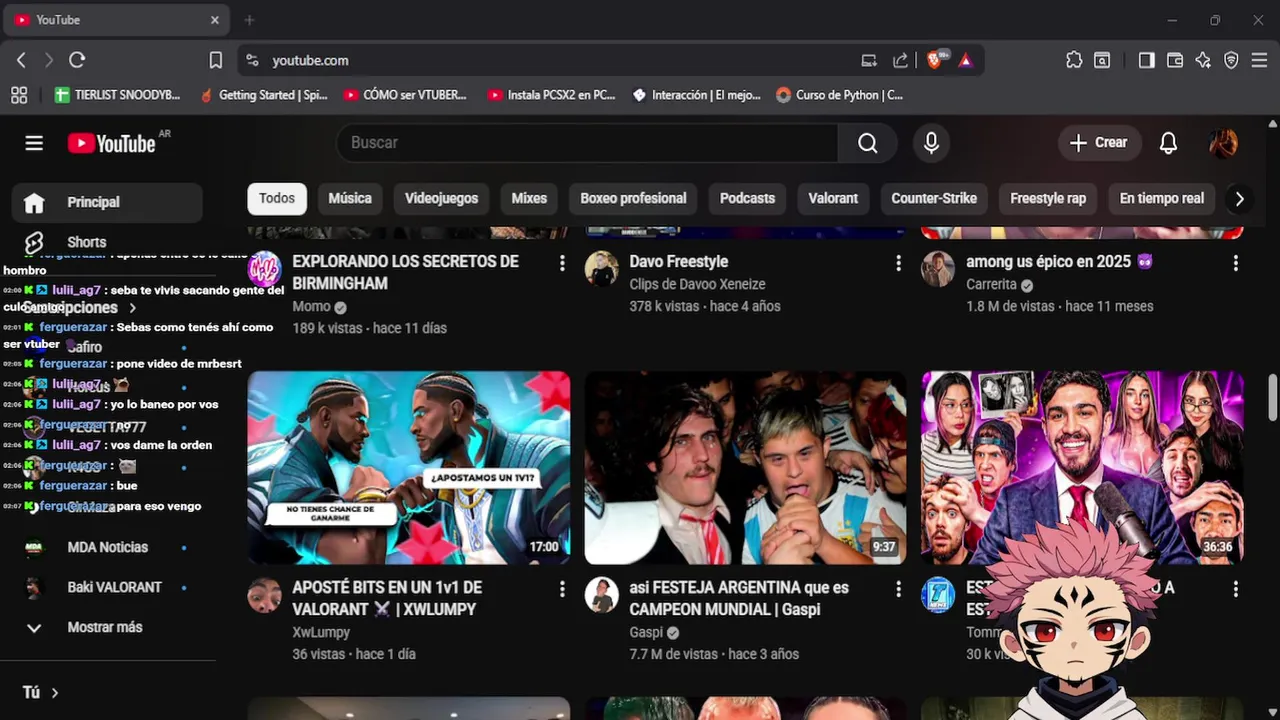This screenshot has width=1280, height=720.
Task: Open options menu for among us épico video
Action: [x=1235, y=263]
